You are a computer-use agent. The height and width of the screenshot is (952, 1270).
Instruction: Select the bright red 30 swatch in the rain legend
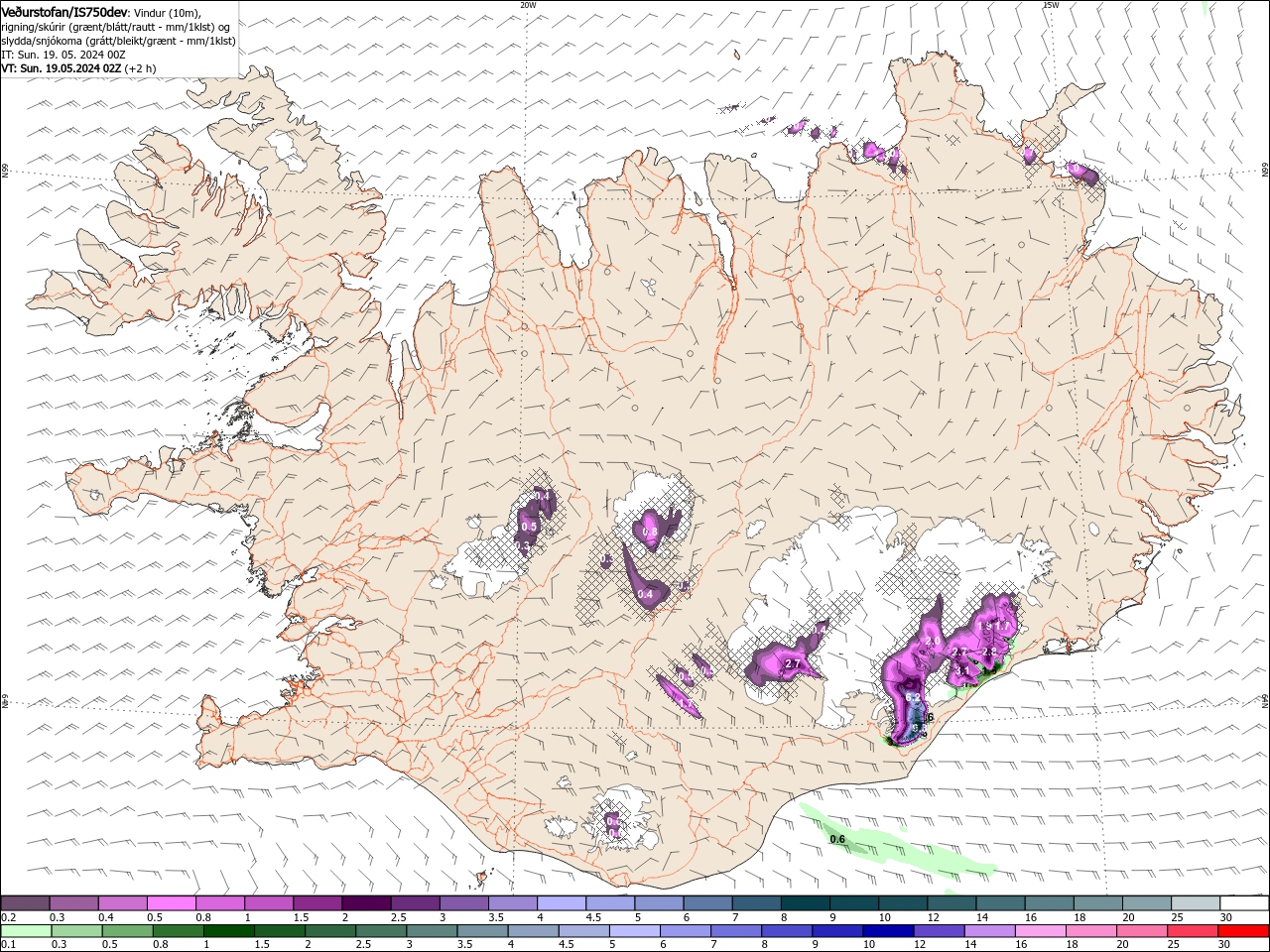(1245, 931)
